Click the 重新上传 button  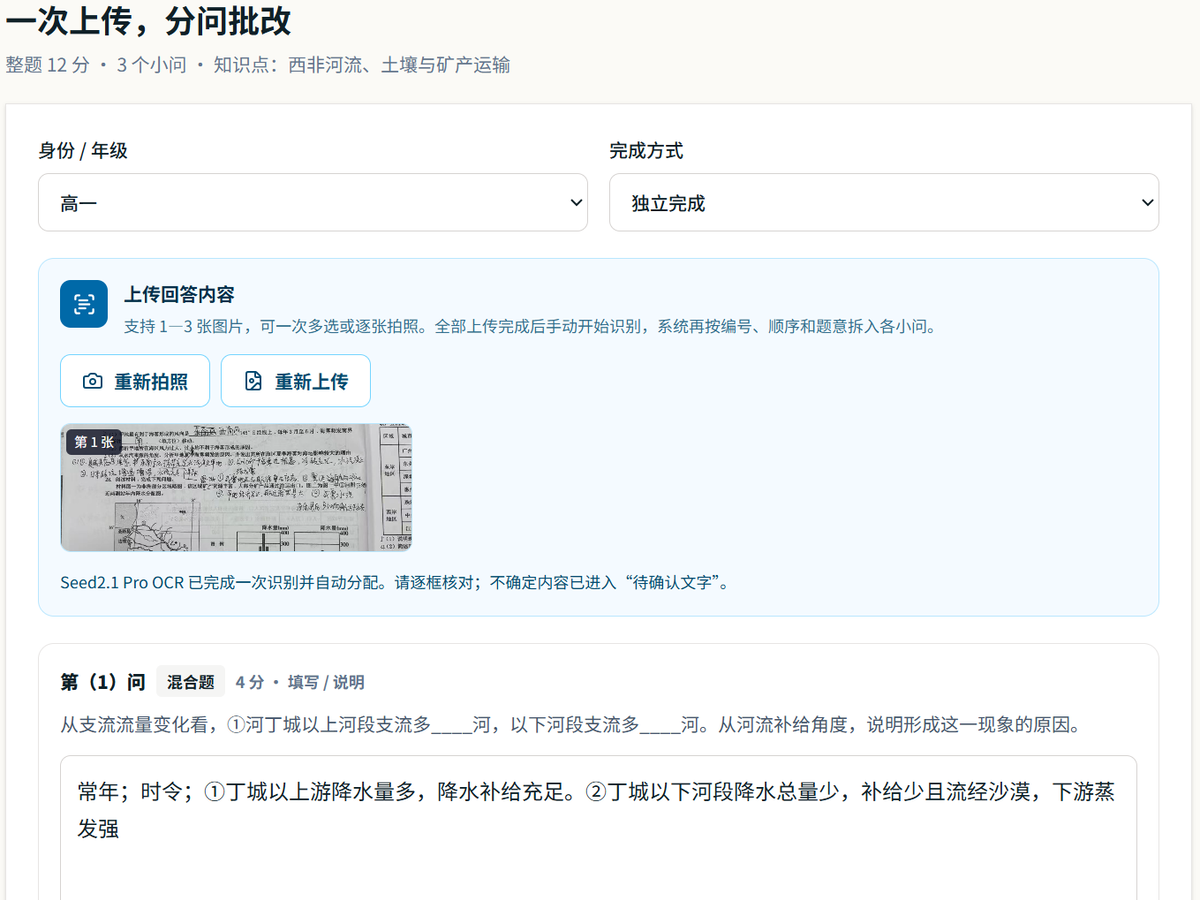[296, 381]
